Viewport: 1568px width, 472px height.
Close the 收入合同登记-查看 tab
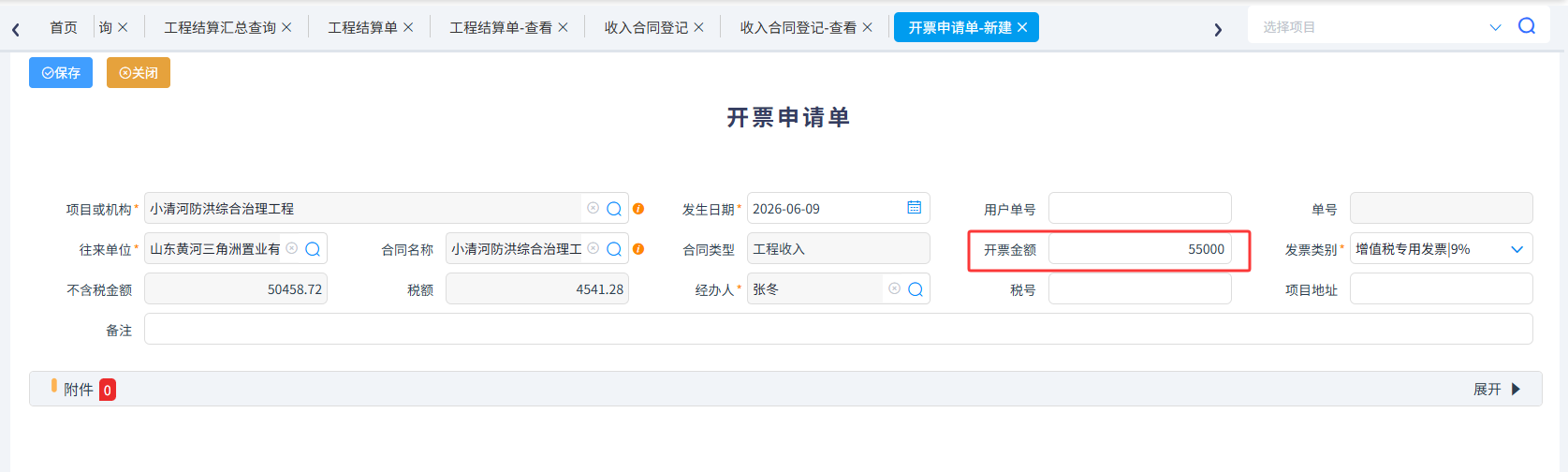click(867, 28)
